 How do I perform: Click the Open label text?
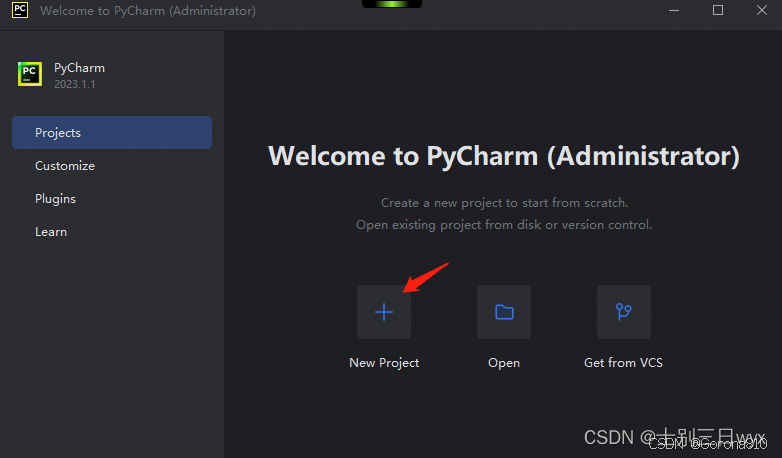504,363
